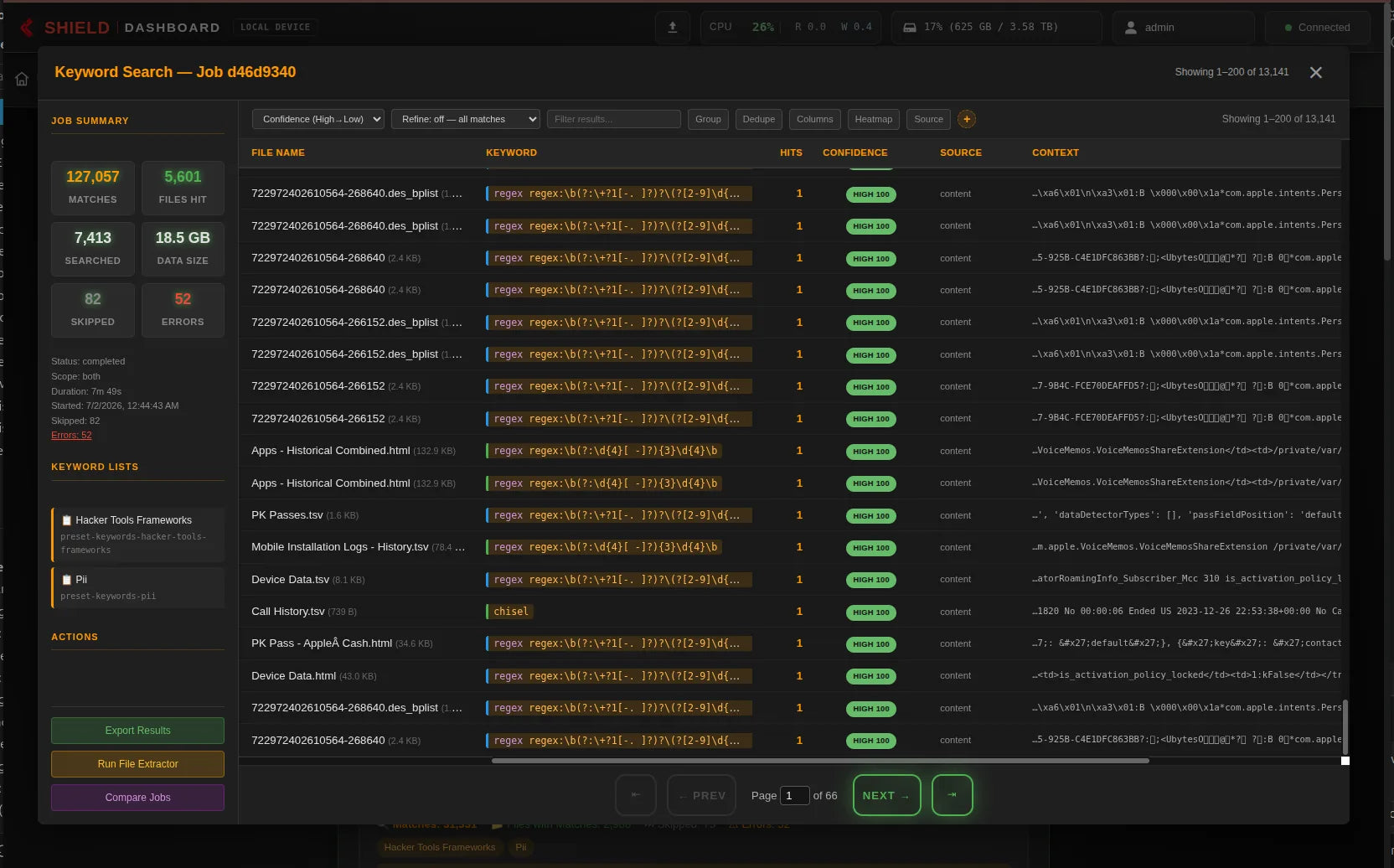This screenshot has width=1394, height=868.
Task: Click the Shield logo icon
Action: pyautogui.click(x=27, y=28)
